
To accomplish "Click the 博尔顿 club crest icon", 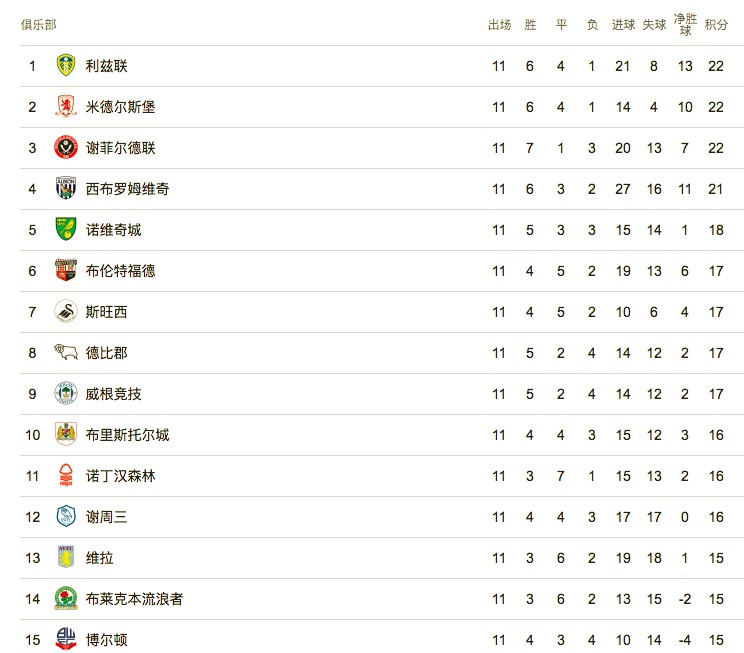I will pos(66,640).
